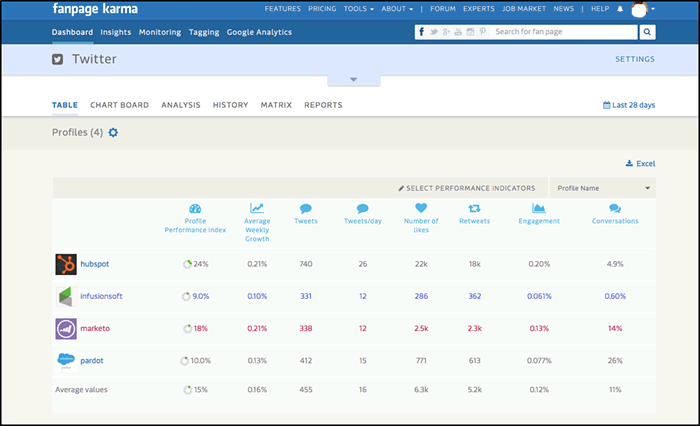Click the Twitter square icon beside the title
The width and height of the screenshot is (700, 426).
[x=58, y=59]
